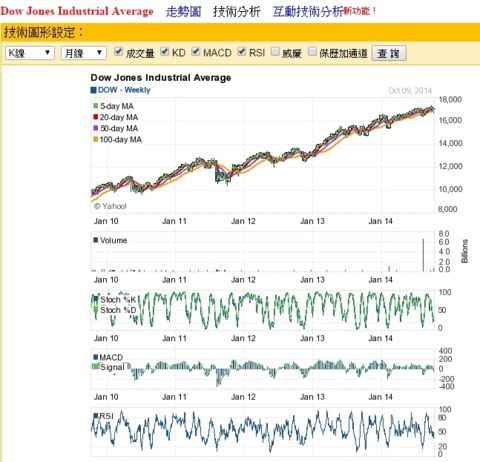Click the Stoch %K legend label

pos(118,299)
